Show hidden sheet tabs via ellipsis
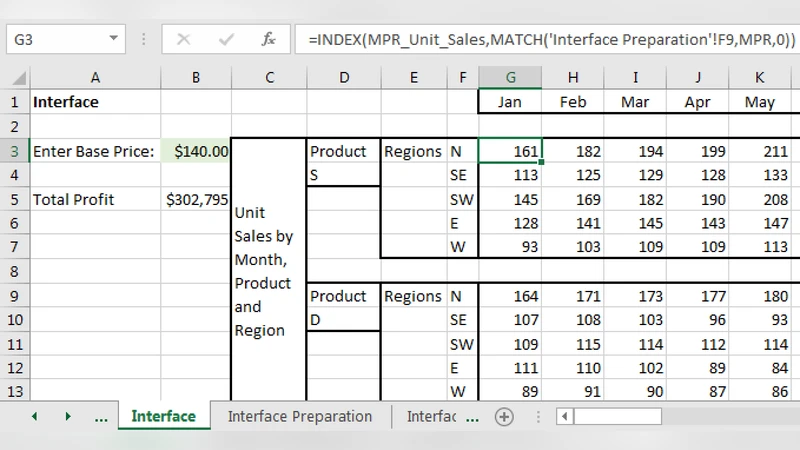 [101, 416]
